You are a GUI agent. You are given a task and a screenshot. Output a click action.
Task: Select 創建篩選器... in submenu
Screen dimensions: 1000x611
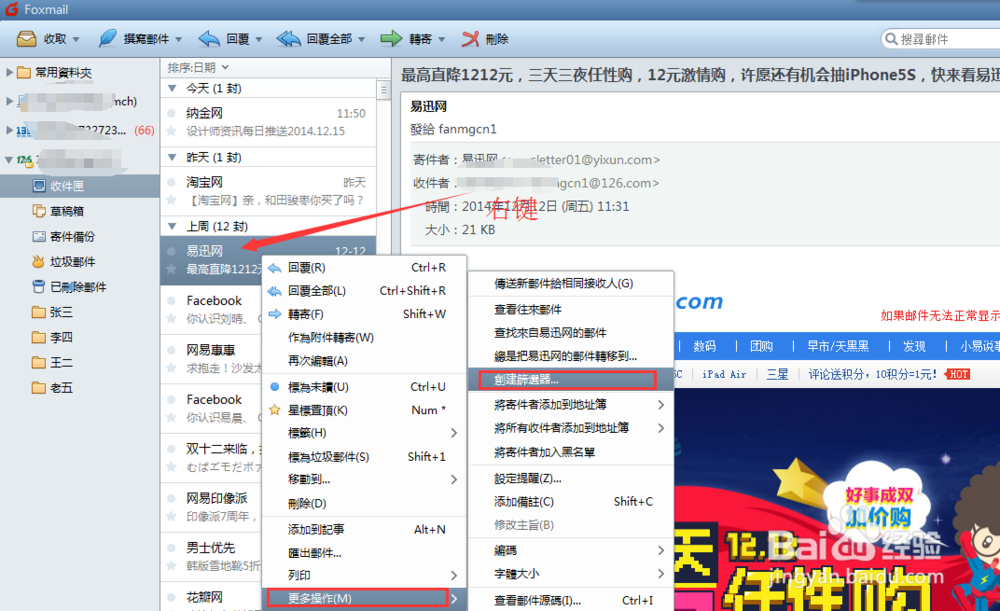[571, 379]
